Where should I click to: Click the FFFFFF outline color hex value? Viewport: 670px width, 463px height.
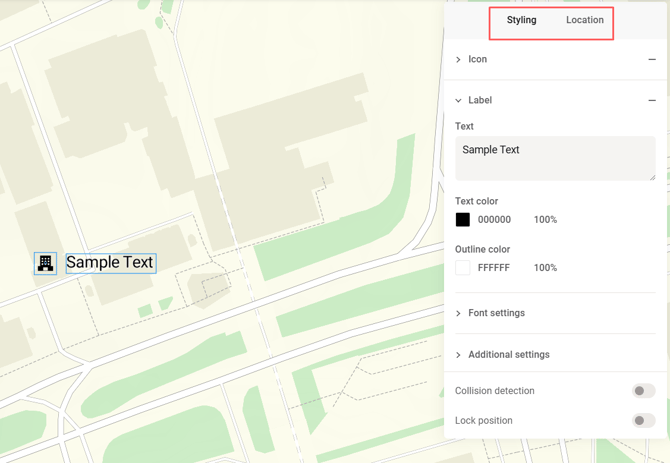(x=494, y=268)
